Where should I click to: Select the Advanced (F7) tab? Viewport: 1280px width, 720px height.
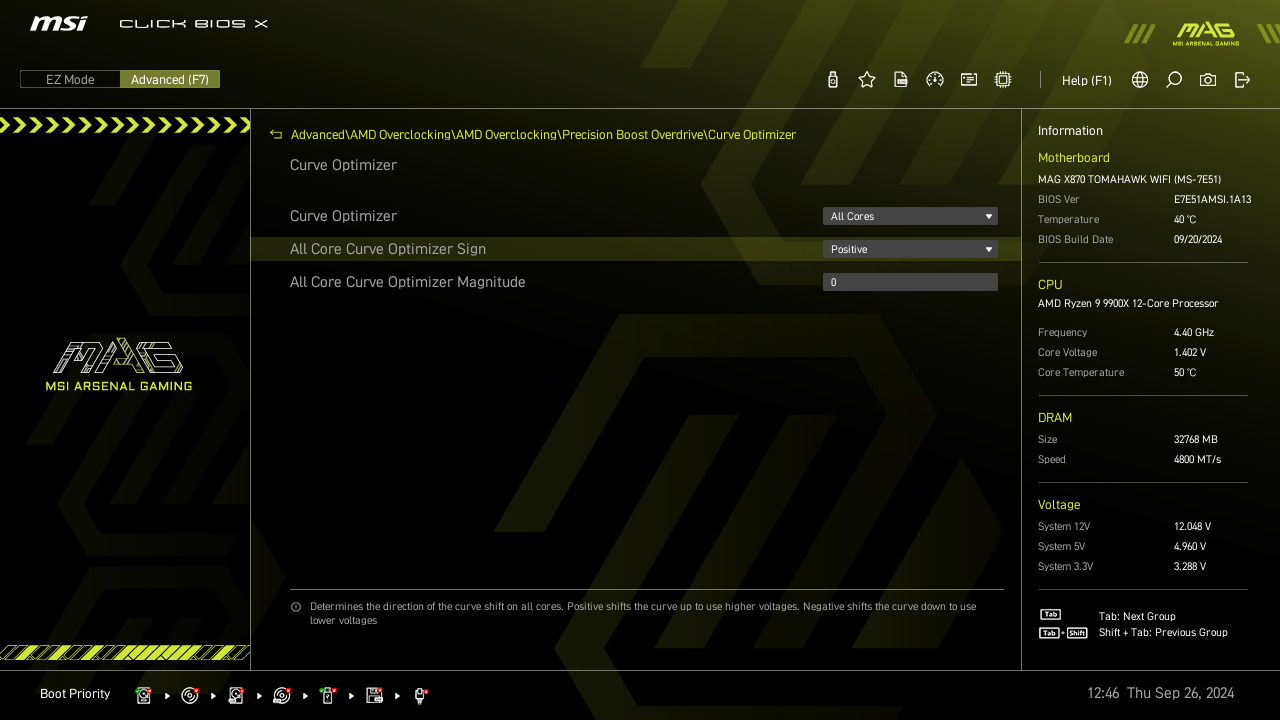coord(170,79)
